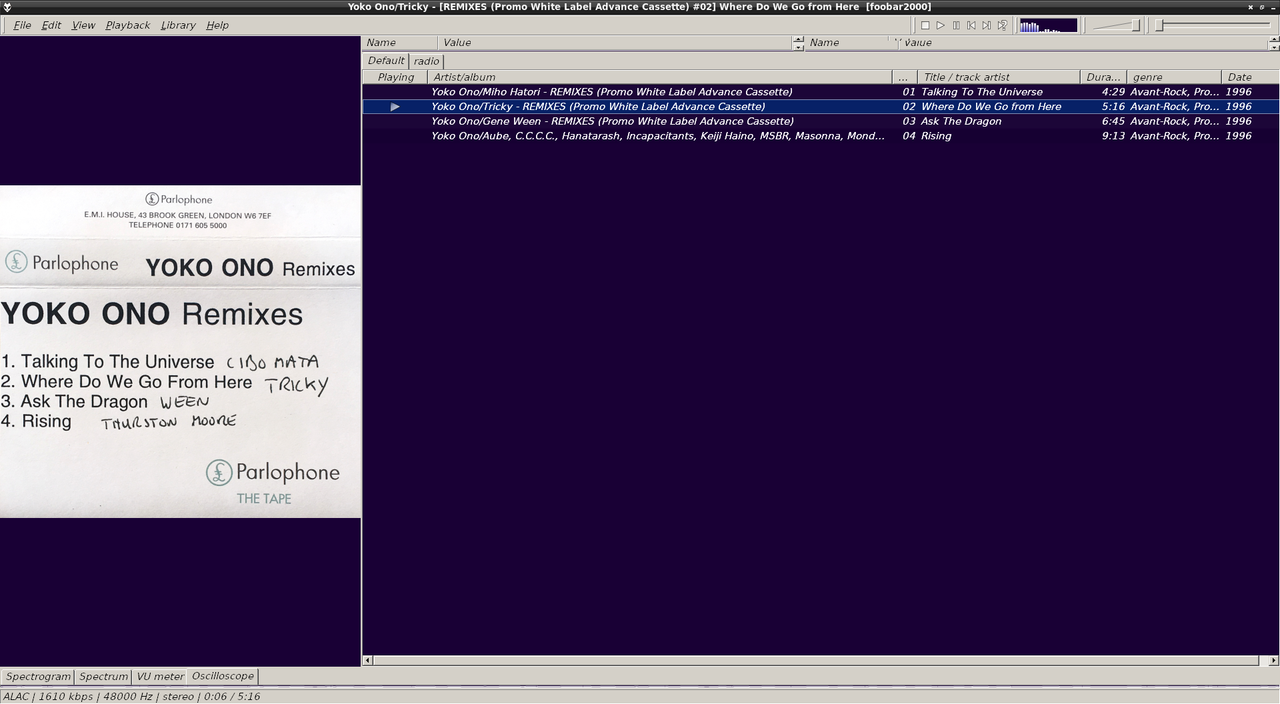Click the Yoko Ono Remixes album art
This screenshot has height=704, width=1280.
point(180,351)
